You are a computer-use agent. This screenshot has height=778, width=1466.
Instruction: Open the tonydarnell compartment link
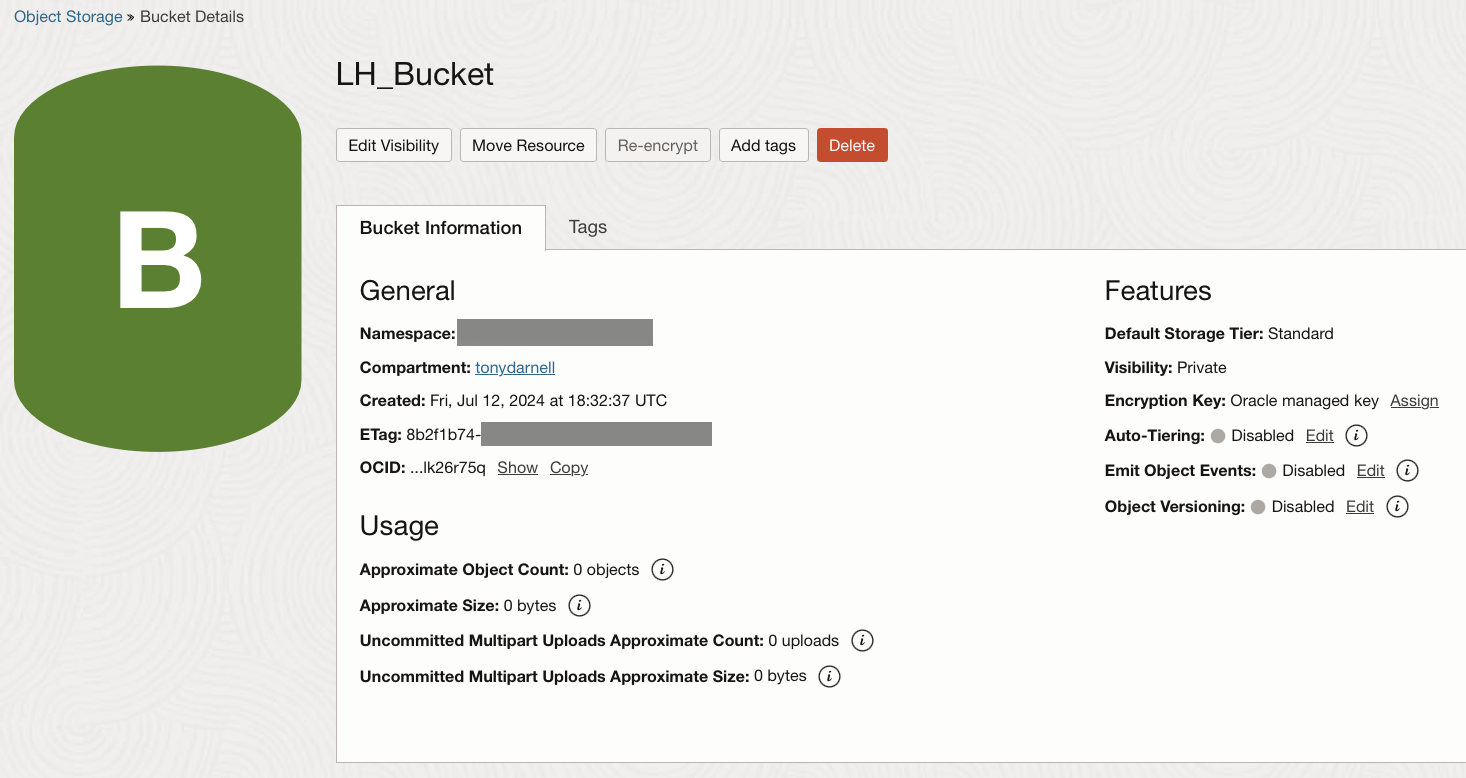point(514,367)
